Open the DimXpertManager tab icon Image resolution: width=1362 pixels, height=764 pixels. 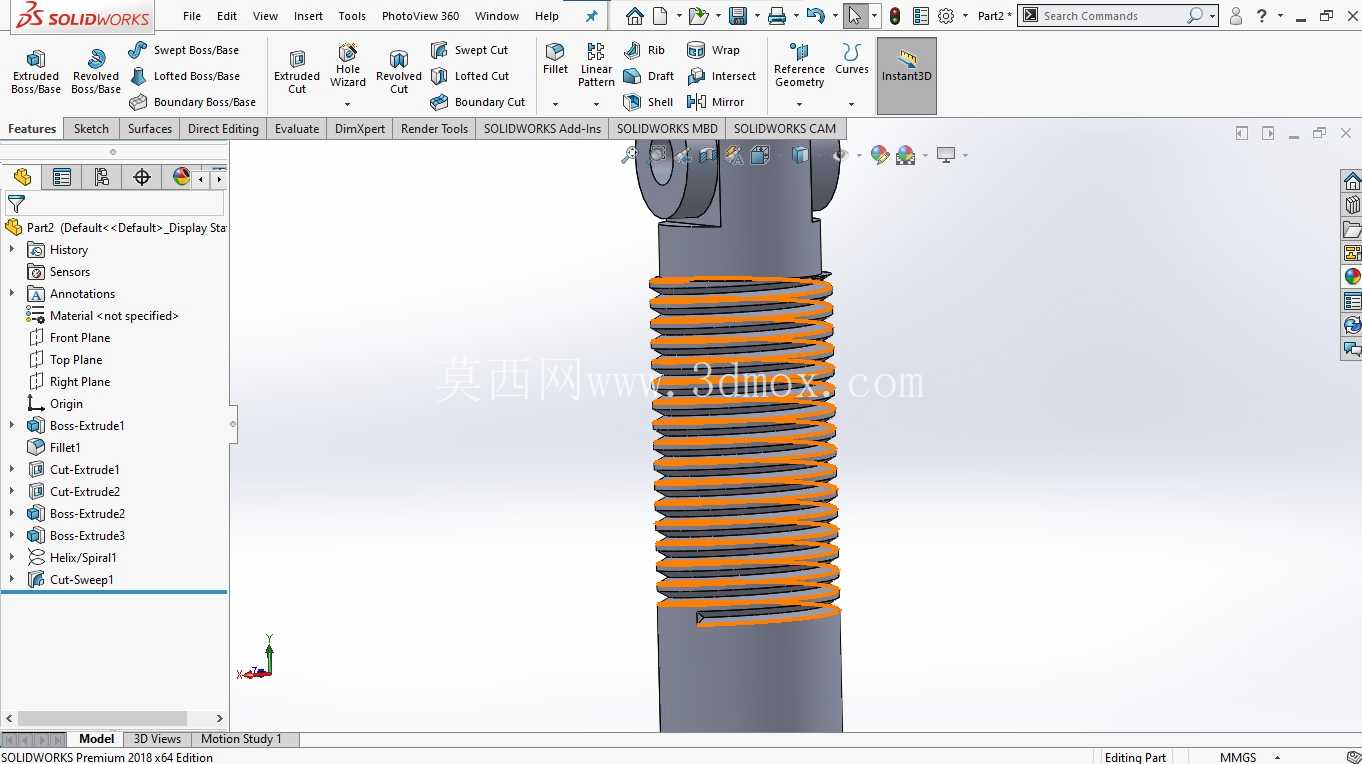tap(141, 177)
